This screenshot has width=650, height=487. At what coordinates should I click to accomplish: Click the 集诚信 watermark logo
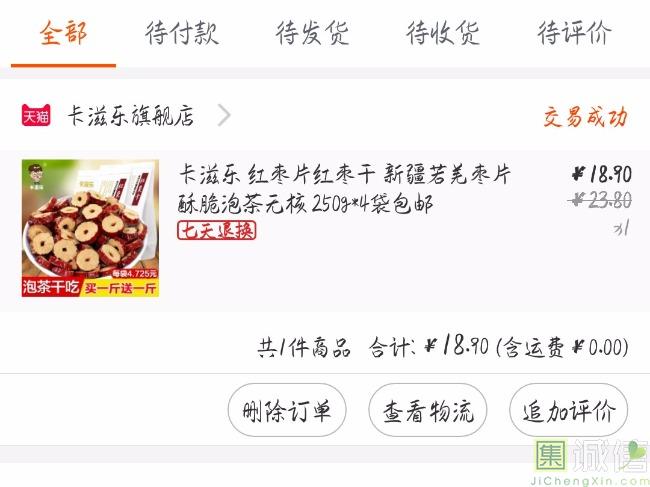tap(590, 462)
